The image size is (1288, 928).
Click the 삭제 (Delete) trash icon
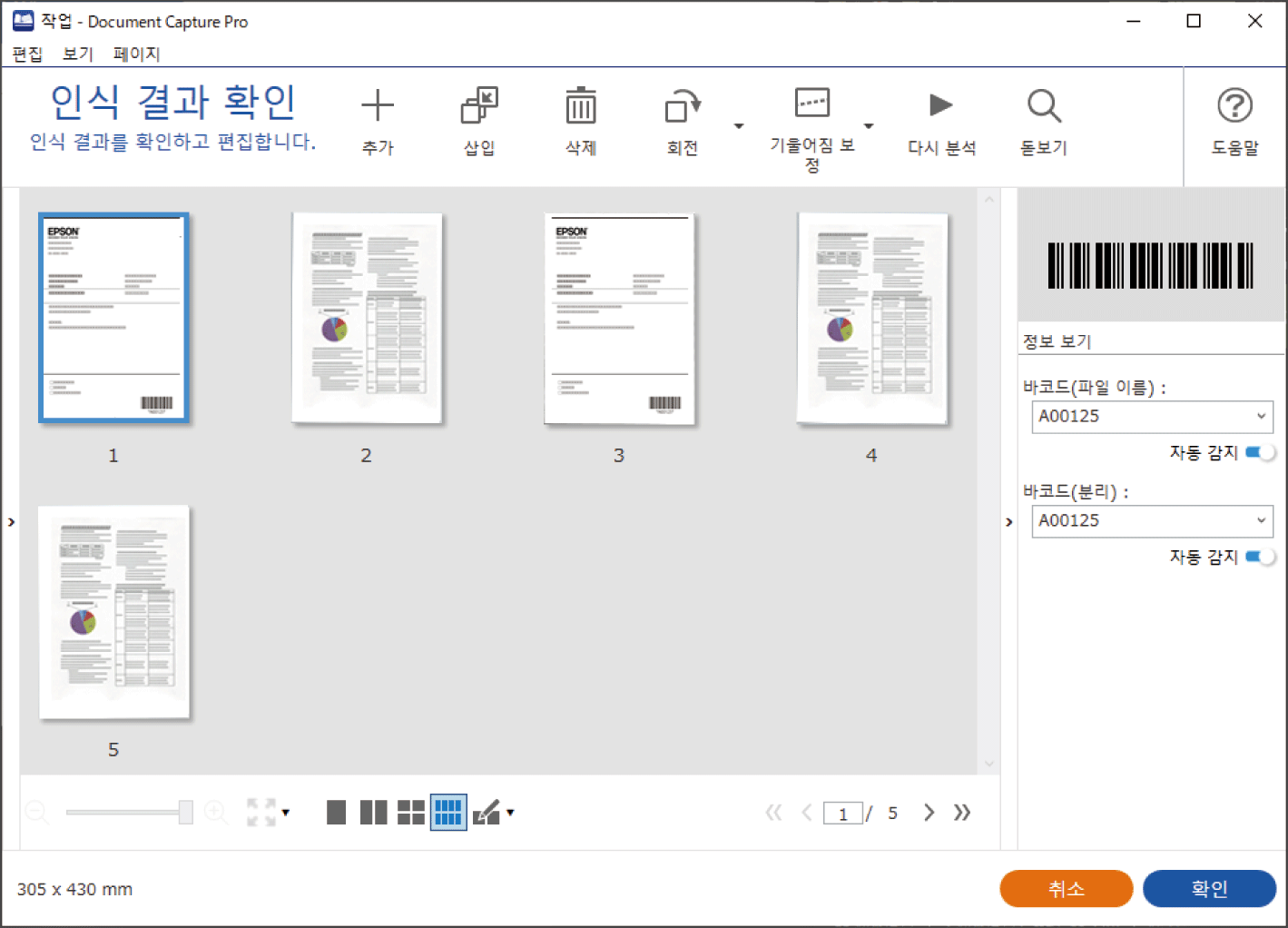click(581, 107)
